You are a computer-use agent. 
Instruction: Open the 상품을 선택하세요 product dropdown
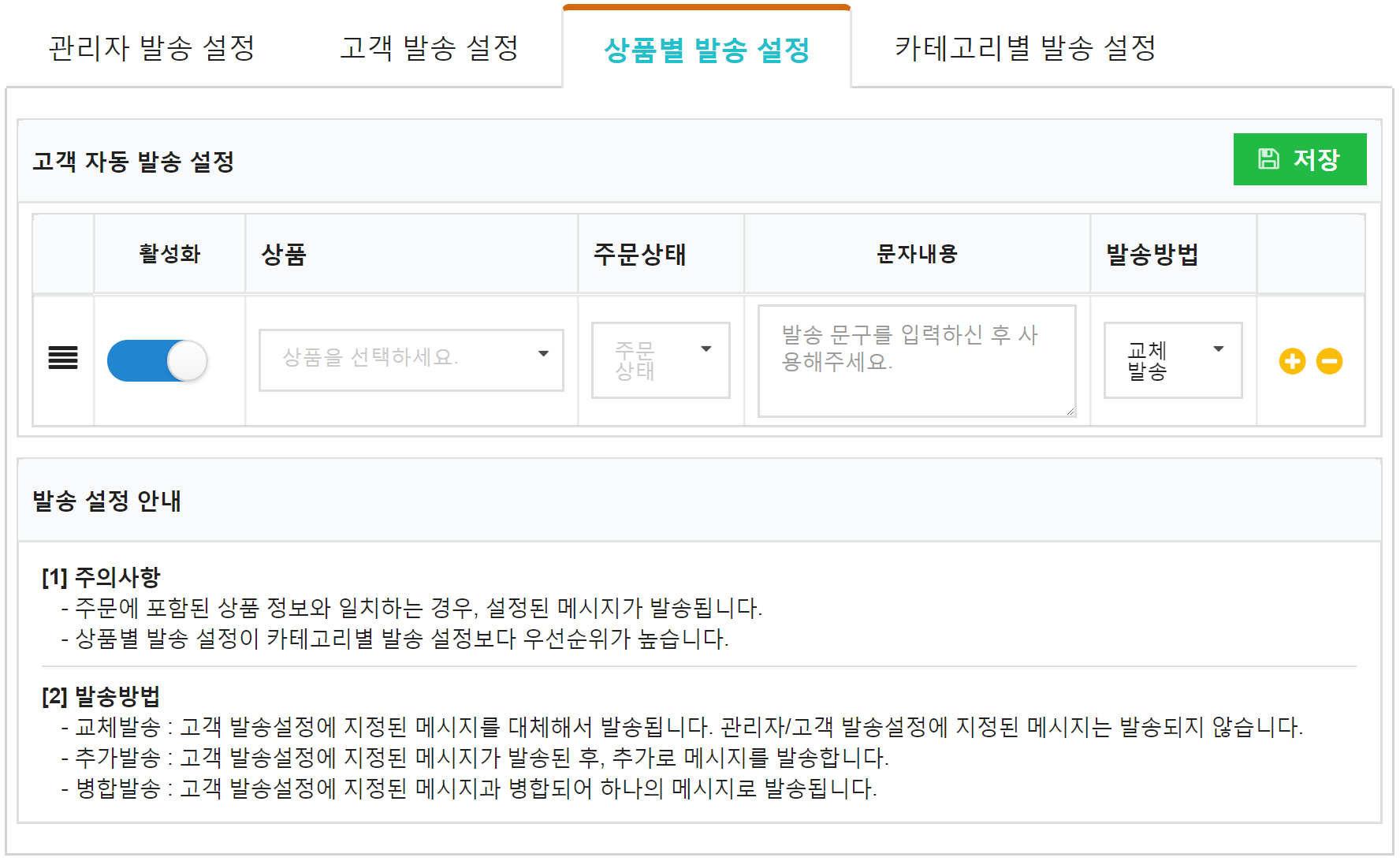pyautogui.click(x=411, y=360)
